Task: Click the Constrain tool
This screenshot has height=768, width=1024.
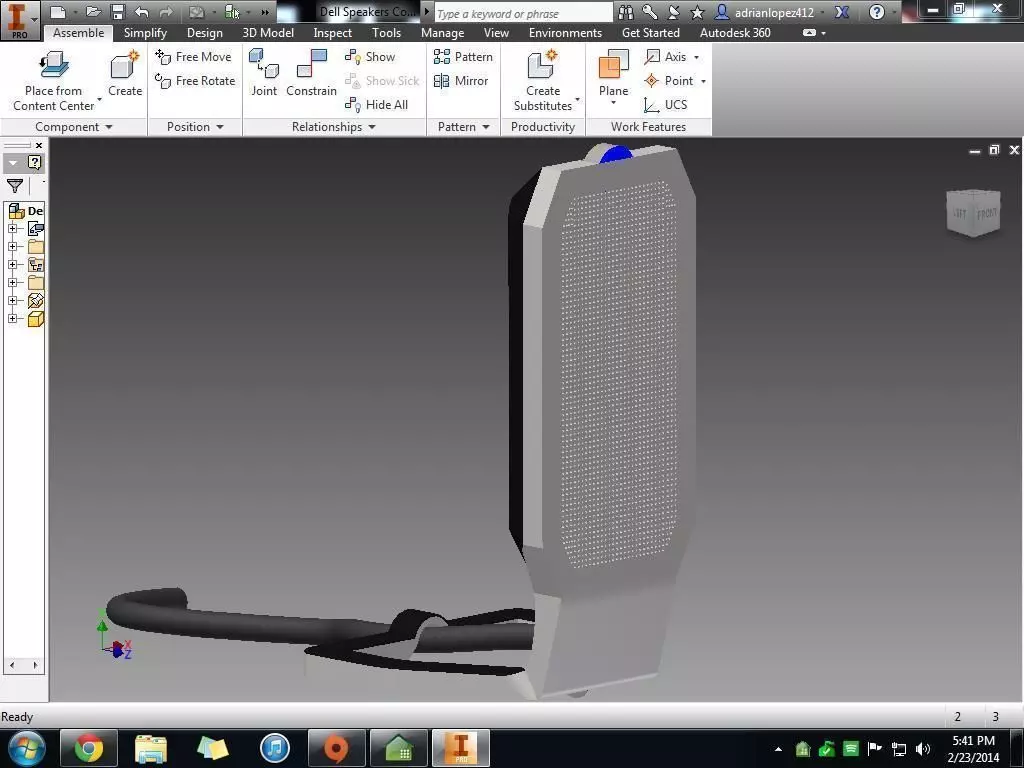Action: (x=312, y=73)
